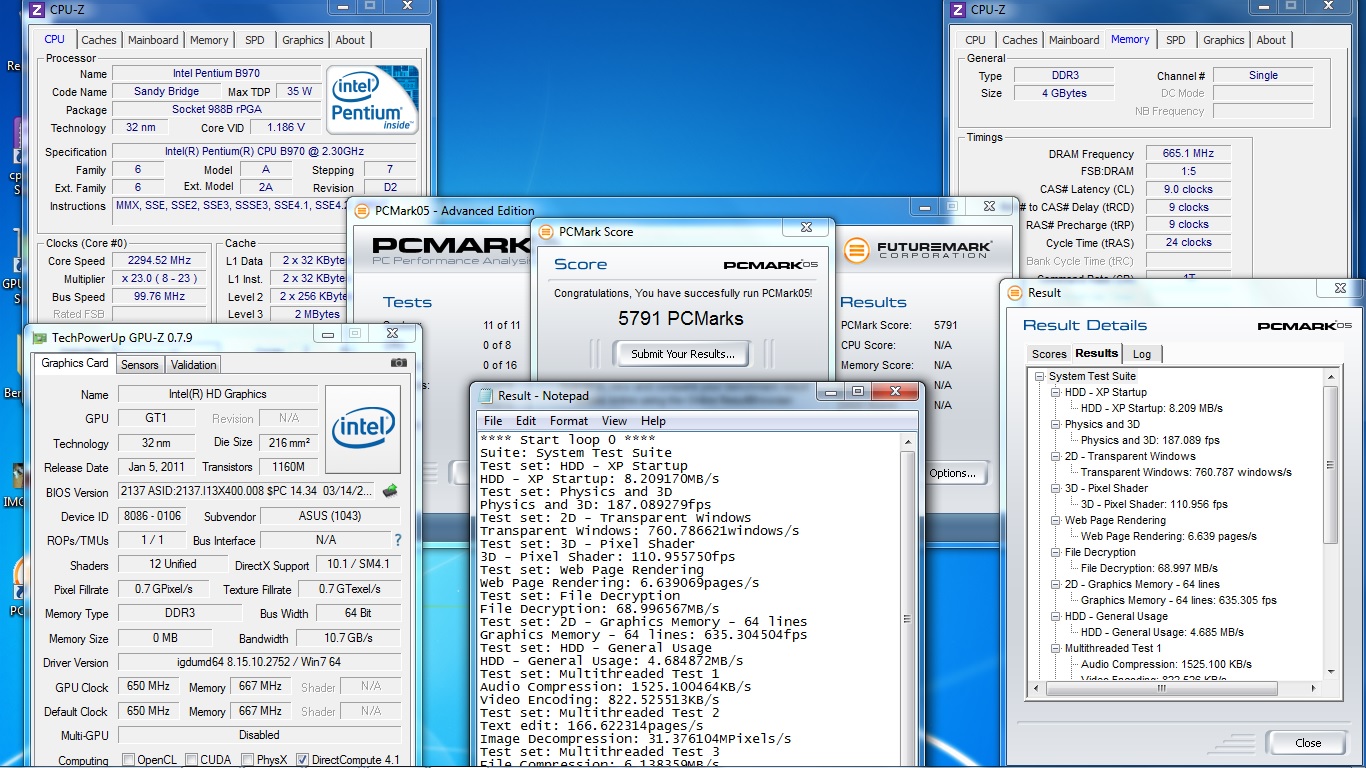
Task: Click the Intel logo in GPU-Z
Action: tap(363, 430)
